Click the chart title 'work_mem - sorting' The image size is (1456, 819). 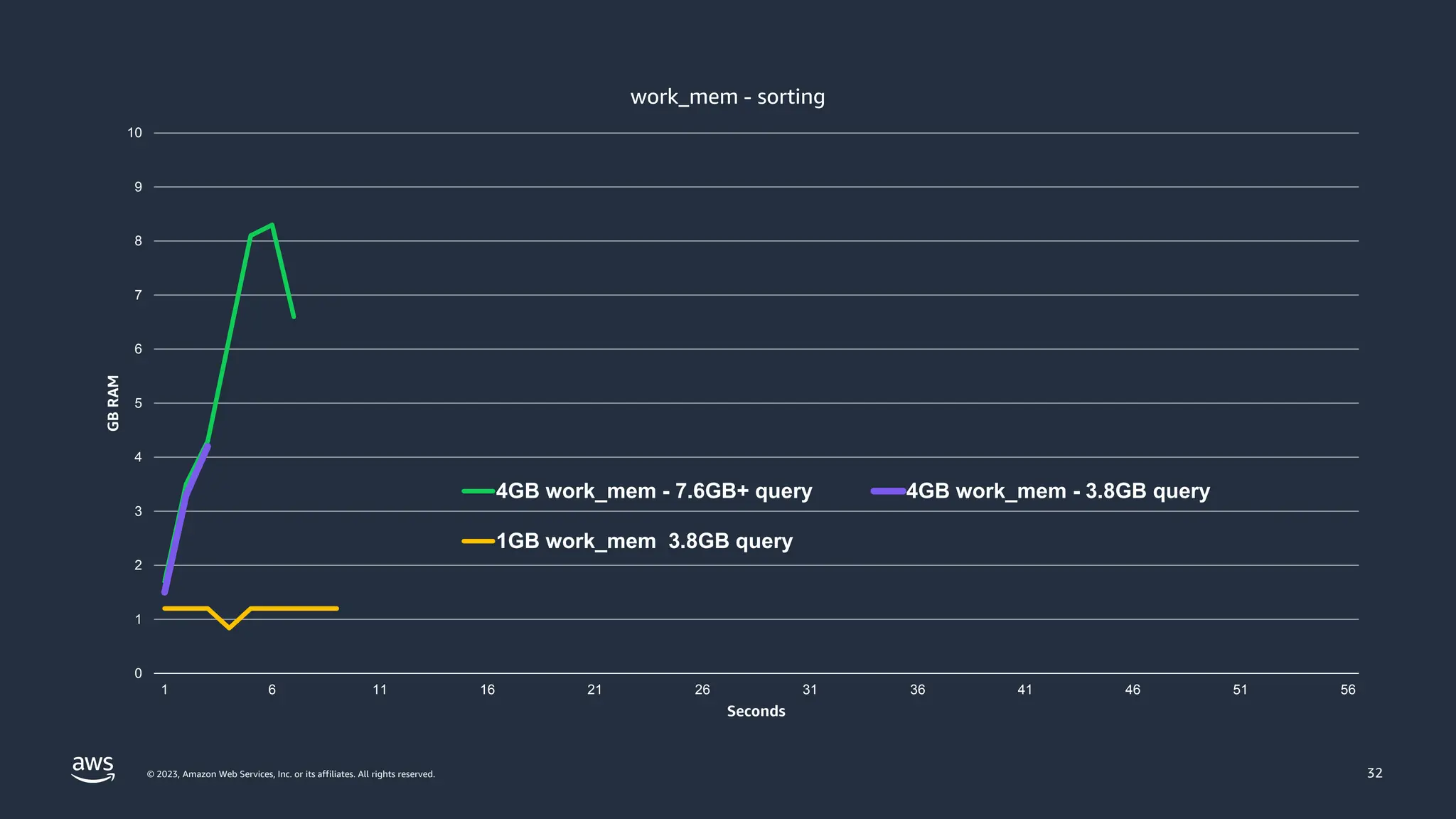point(727,97)
